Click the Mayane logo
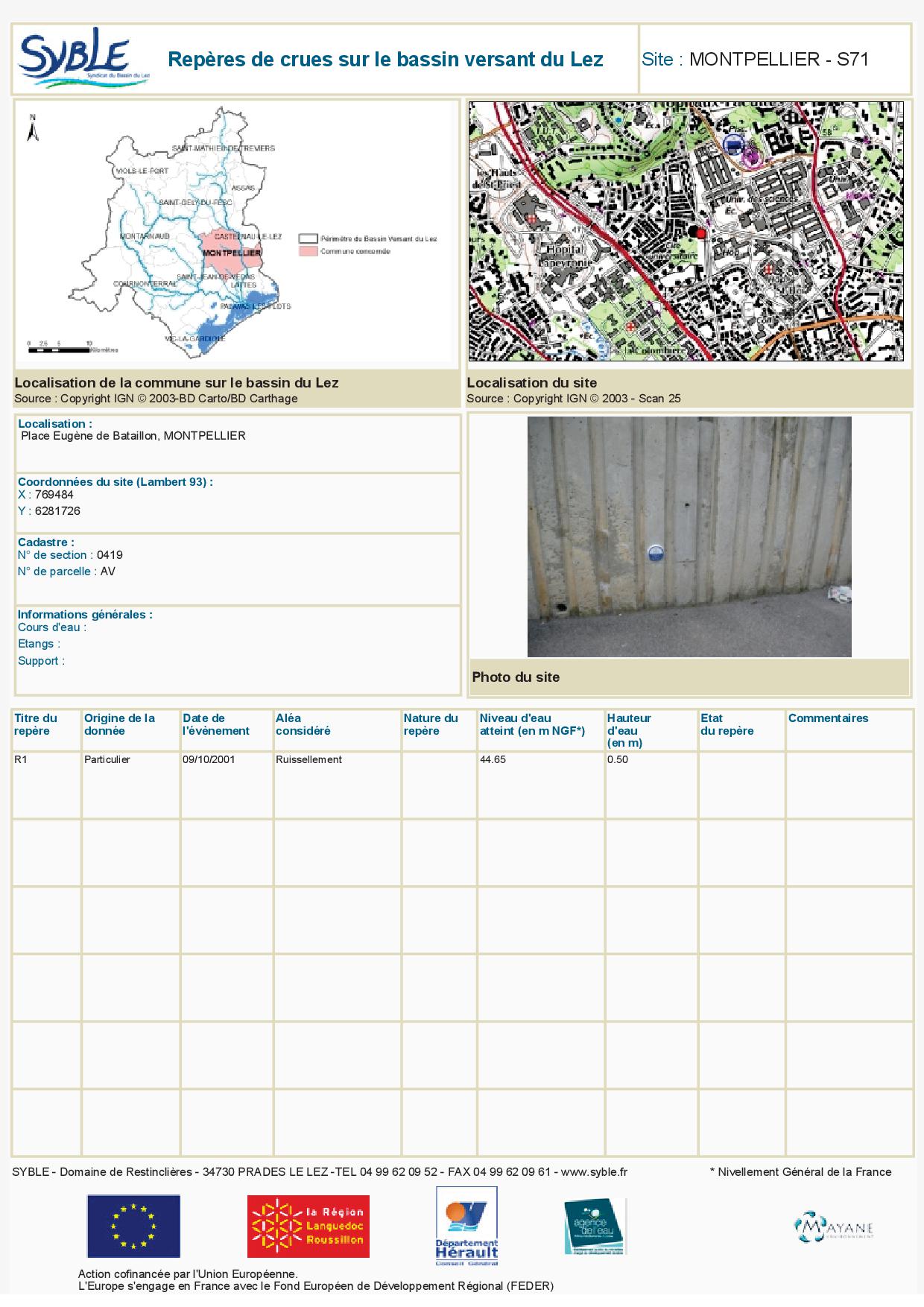Screen dimensions: 924x1307 834,1227
